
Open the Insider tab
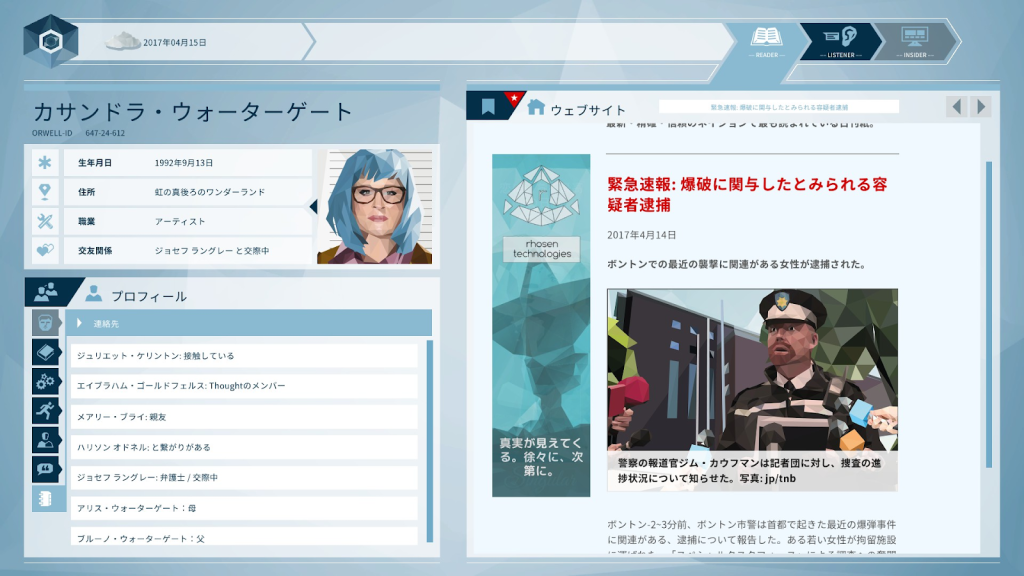(x=915, y=41)
